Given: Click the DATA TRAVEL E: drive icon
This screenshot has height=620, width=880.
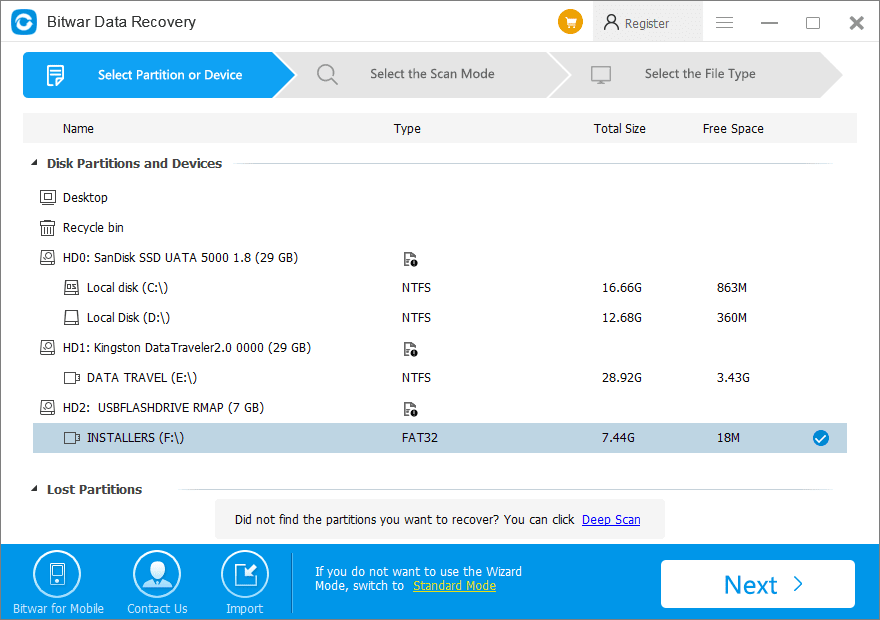Looking at the screenshot, I should click(x=72, y=378).
